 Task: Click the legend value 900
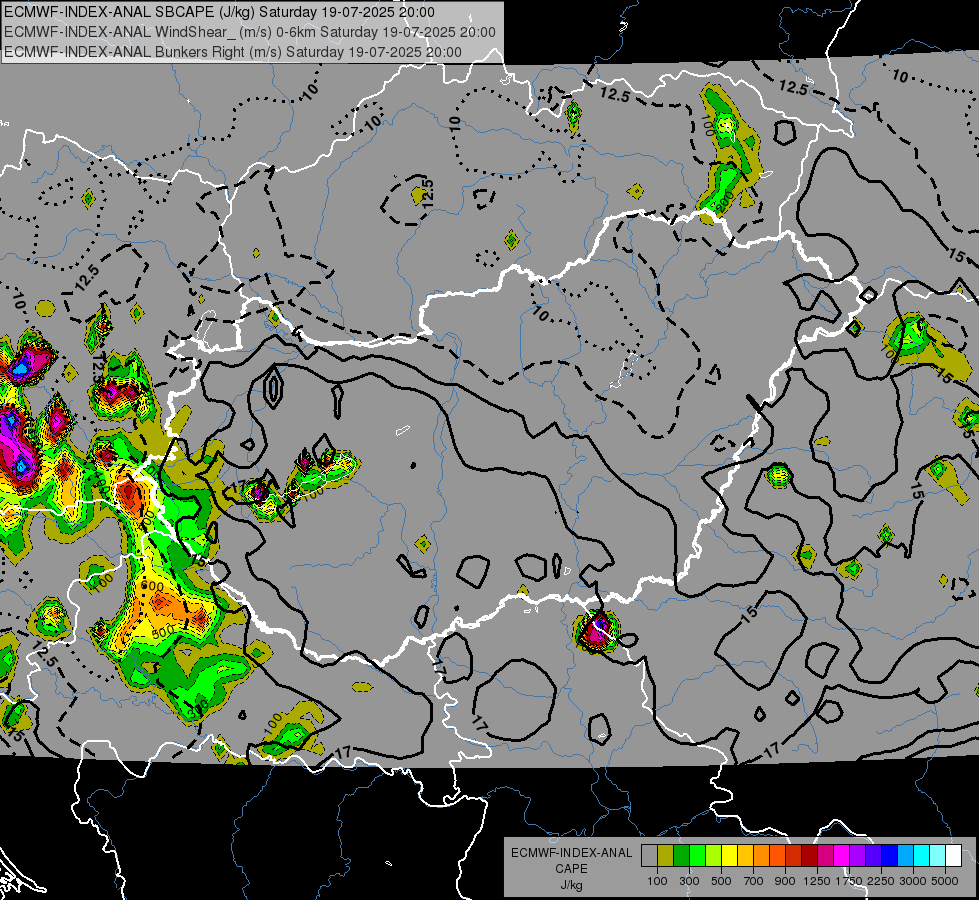tap(785, 881)
